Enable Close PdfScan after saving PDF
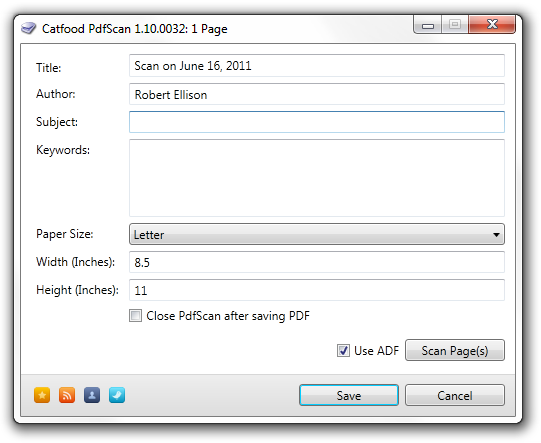541x443 pixels. 135,315
